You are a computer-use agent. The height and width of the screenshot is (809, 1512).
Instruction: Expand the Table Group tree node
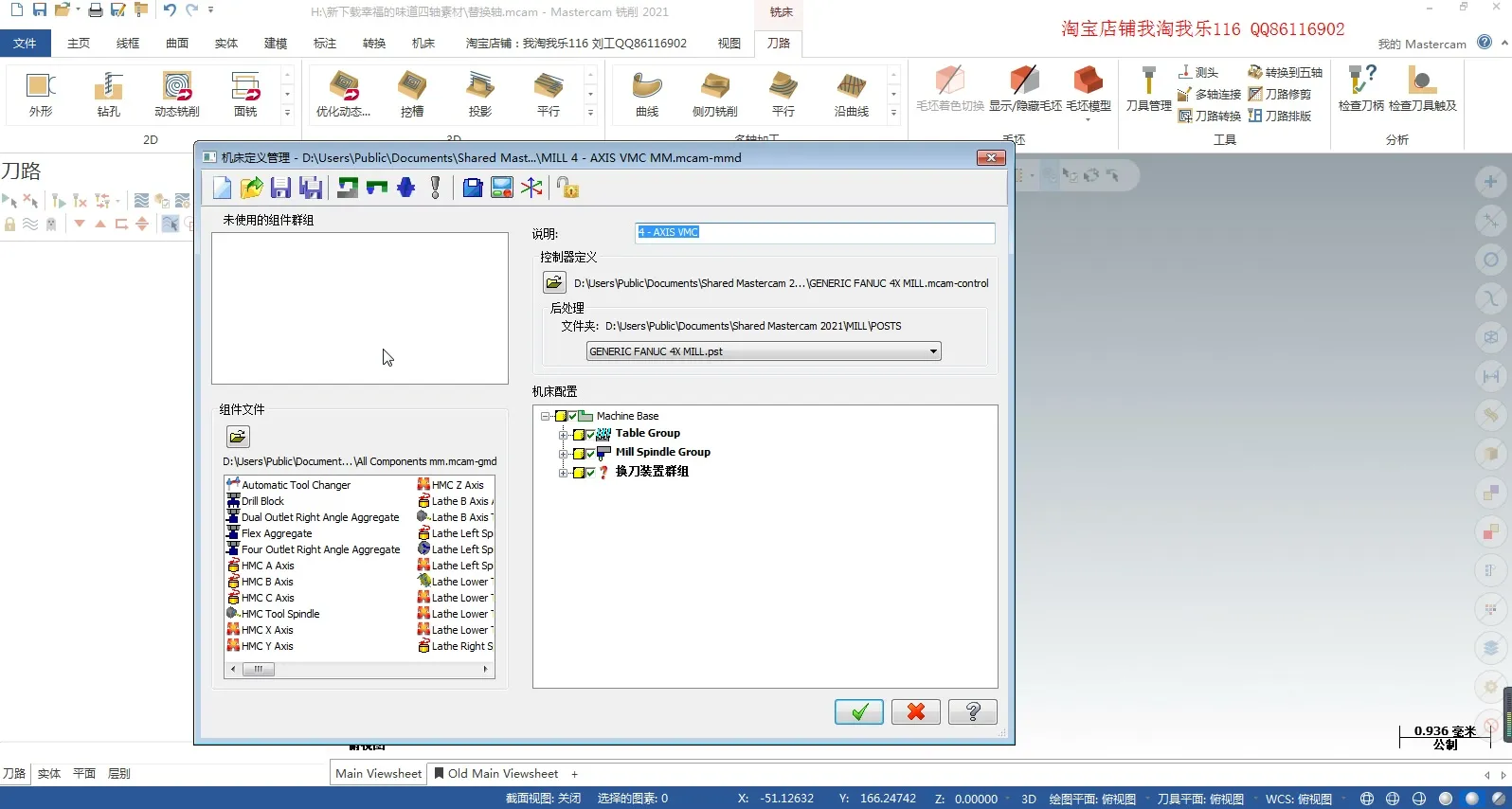pyautogui.click(x=563, y=435)
